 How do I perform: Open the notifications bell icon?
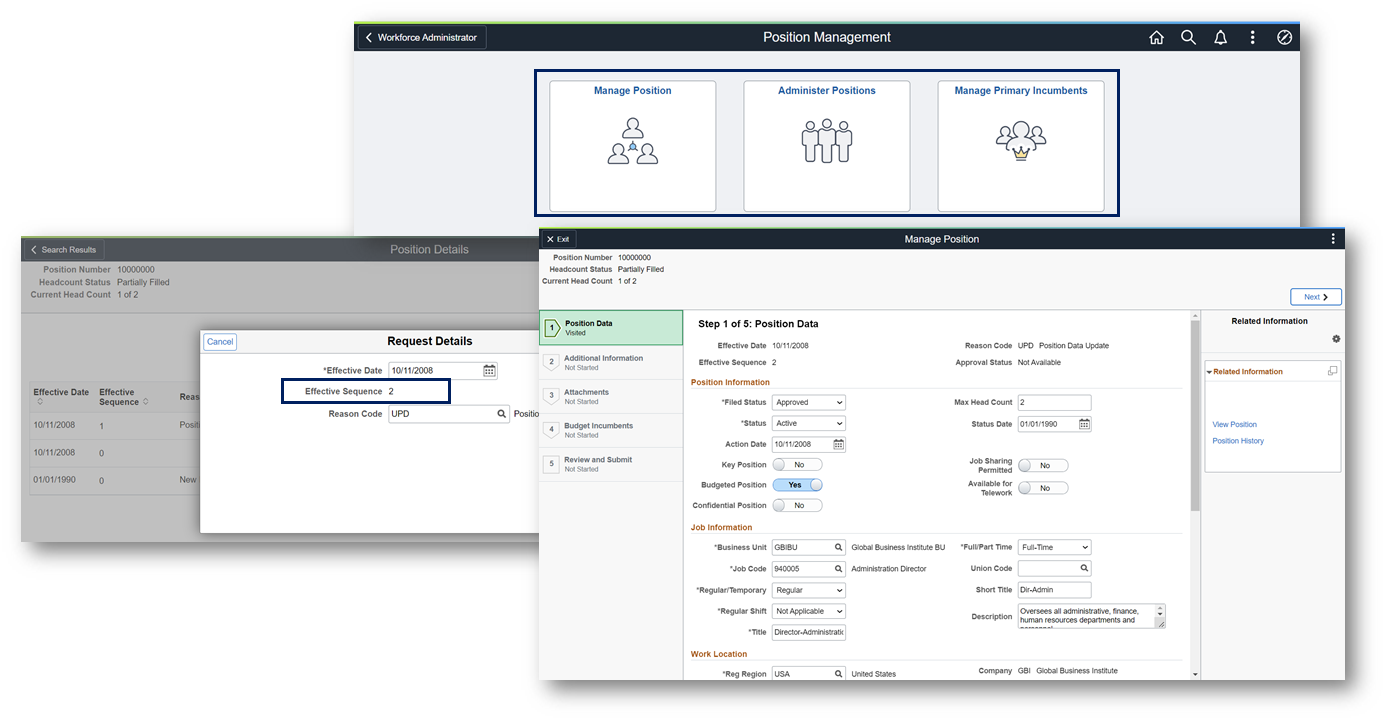[1220, 37]
